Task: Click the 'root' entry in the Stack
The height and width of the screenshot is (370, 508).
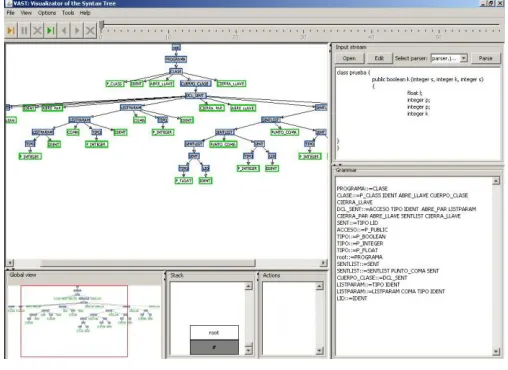Action: pos(214,333)
